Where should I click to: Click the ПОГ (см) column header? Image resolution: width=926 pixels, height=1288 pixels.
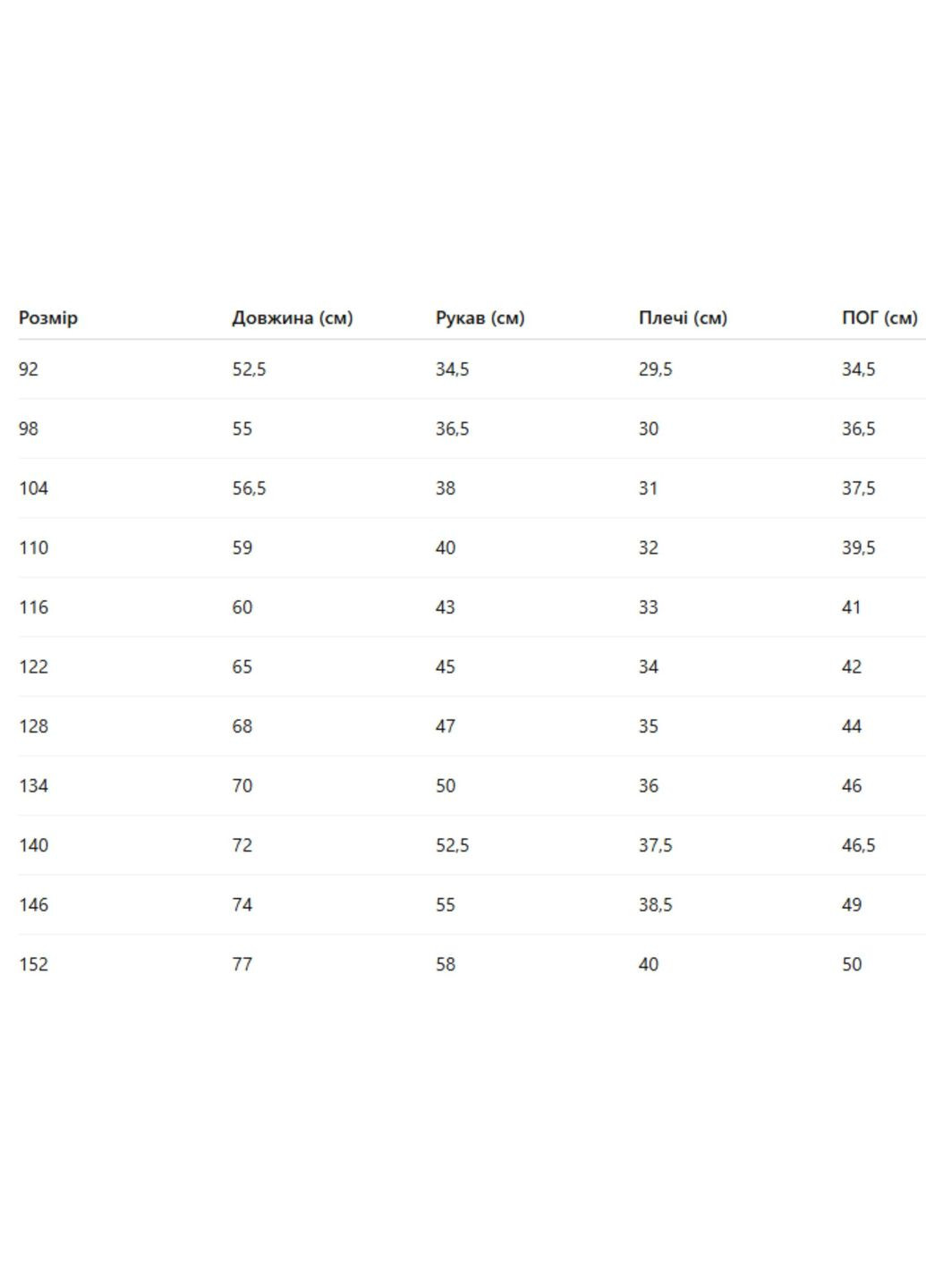point(879,318)
